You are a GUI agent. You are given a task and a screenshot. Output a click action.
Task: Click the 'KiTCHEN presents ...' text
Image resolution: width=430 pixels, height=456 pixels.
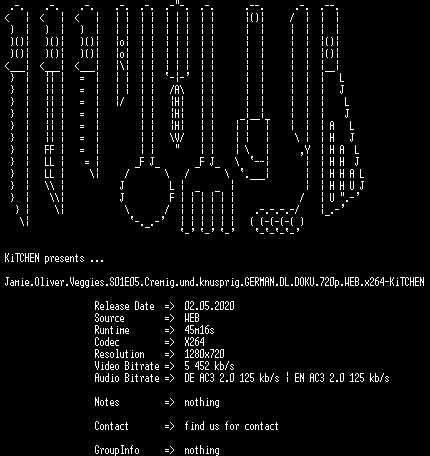point(54,258)
